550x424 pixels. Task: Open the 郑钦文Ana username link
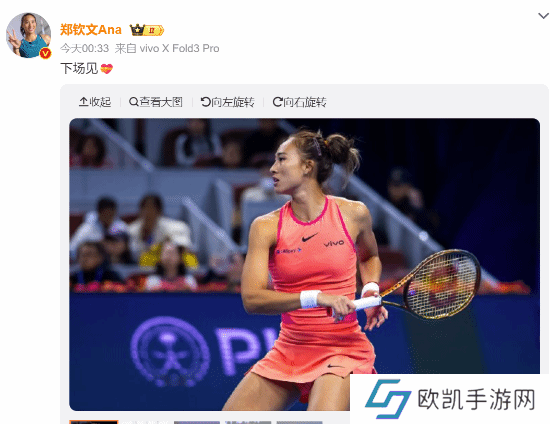(x=90, y=30)
